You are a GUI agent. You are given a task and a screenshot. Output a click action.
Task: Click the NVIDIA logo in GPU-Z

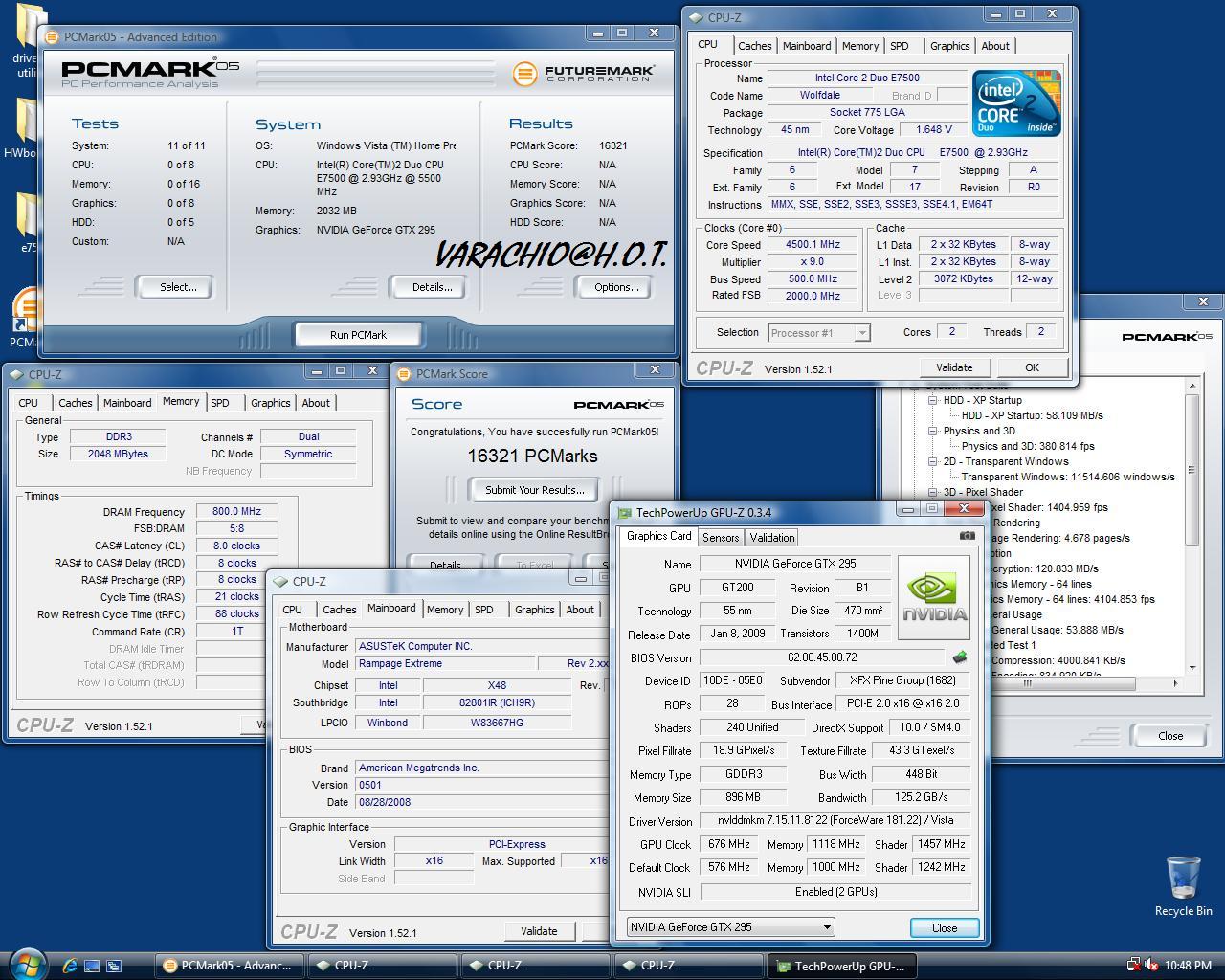[934, 597]
